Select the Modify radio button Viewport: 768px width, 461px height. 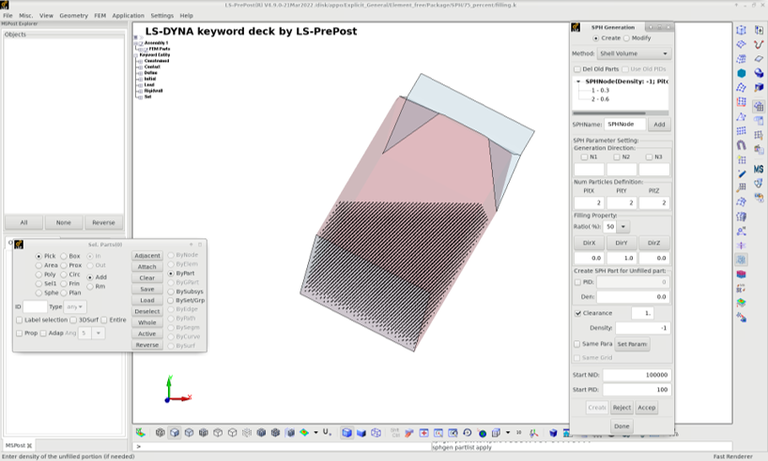626,38
